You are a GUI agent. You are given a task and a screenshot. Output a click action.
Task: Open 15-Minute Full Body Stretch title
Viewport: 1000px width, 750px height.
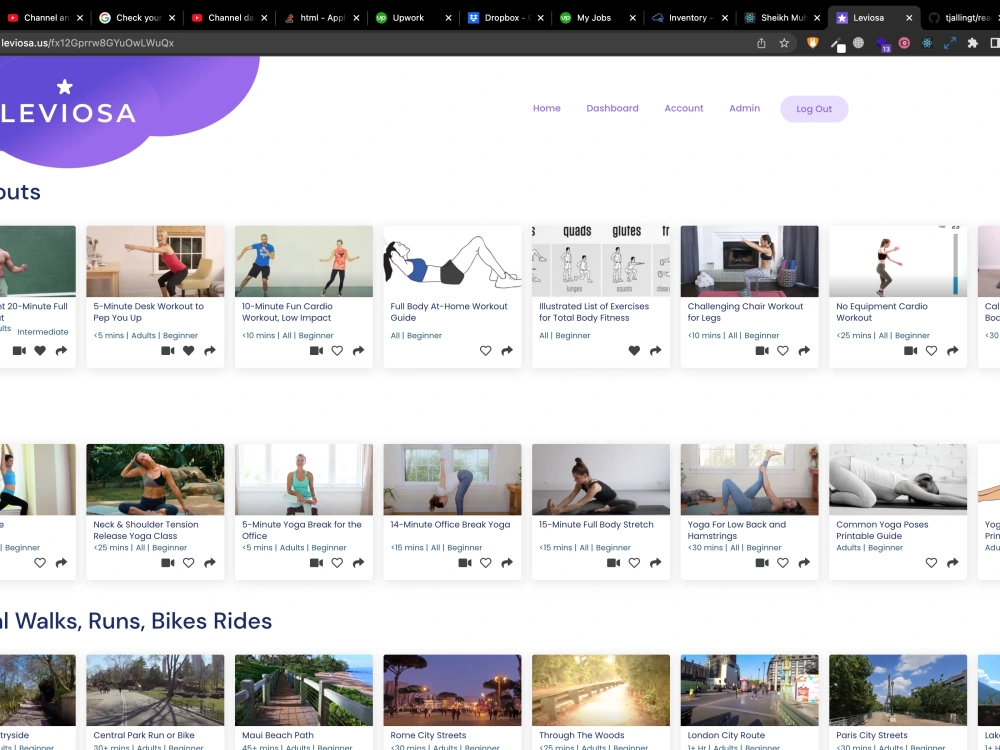(596, 525)
